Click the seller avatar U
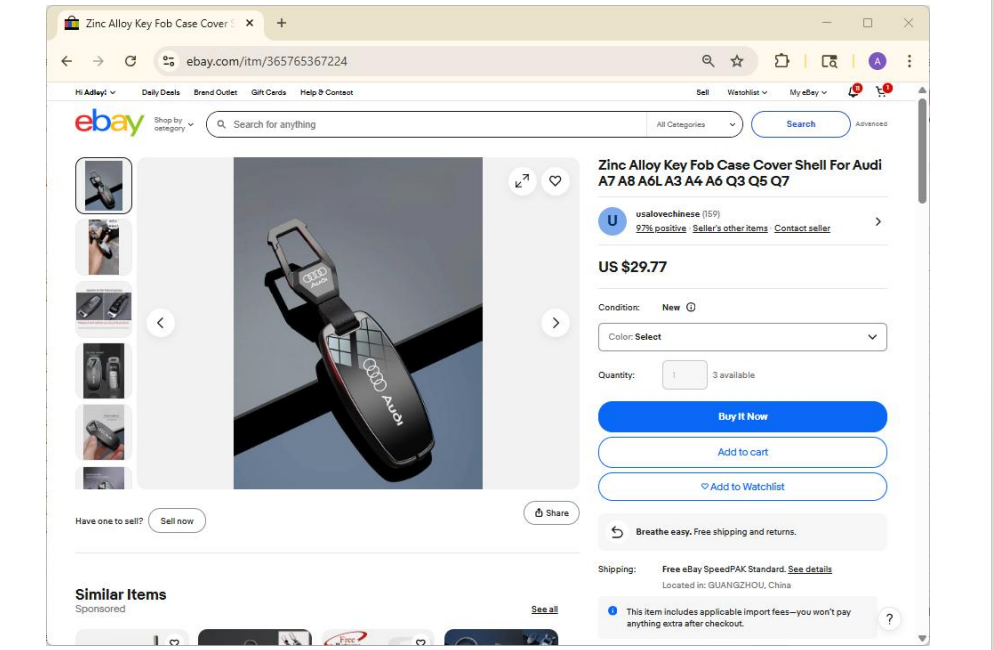The width and height of the screenshot is (993, 650). 612,221
